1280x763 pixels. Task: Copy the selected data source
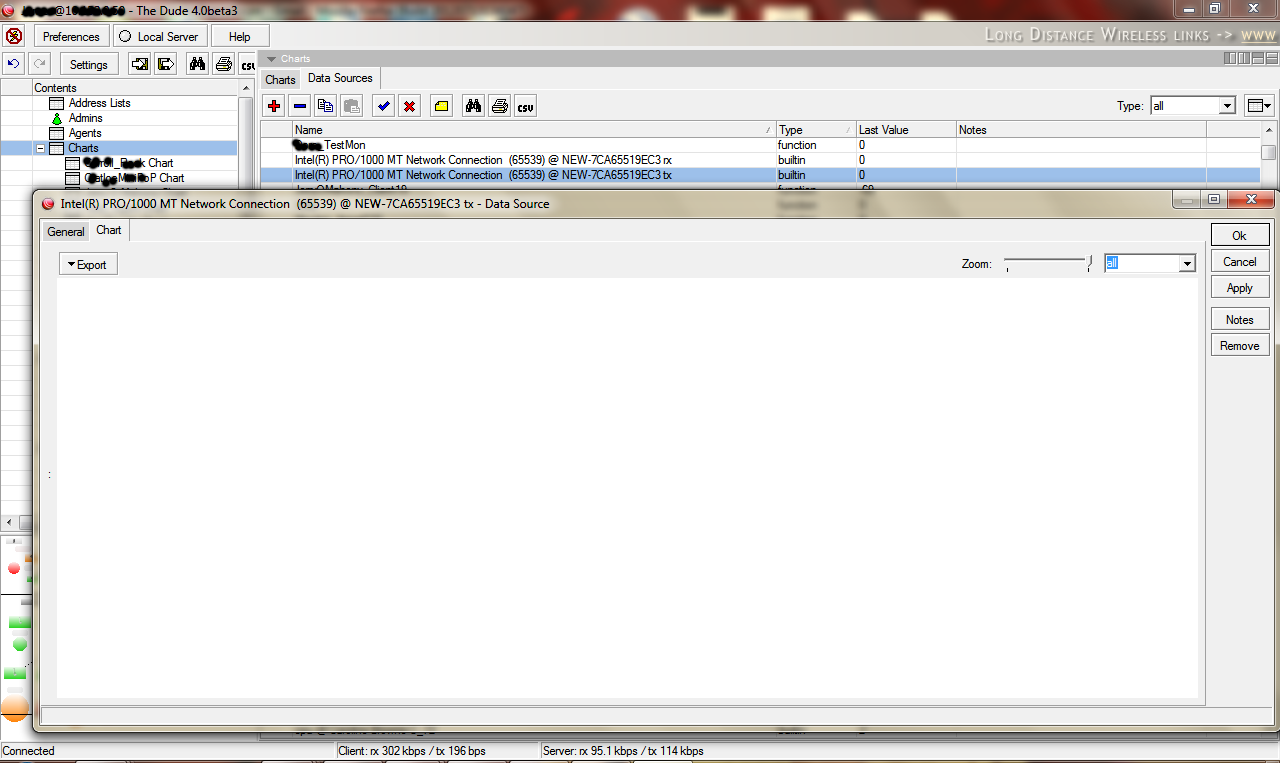(326, 106)
